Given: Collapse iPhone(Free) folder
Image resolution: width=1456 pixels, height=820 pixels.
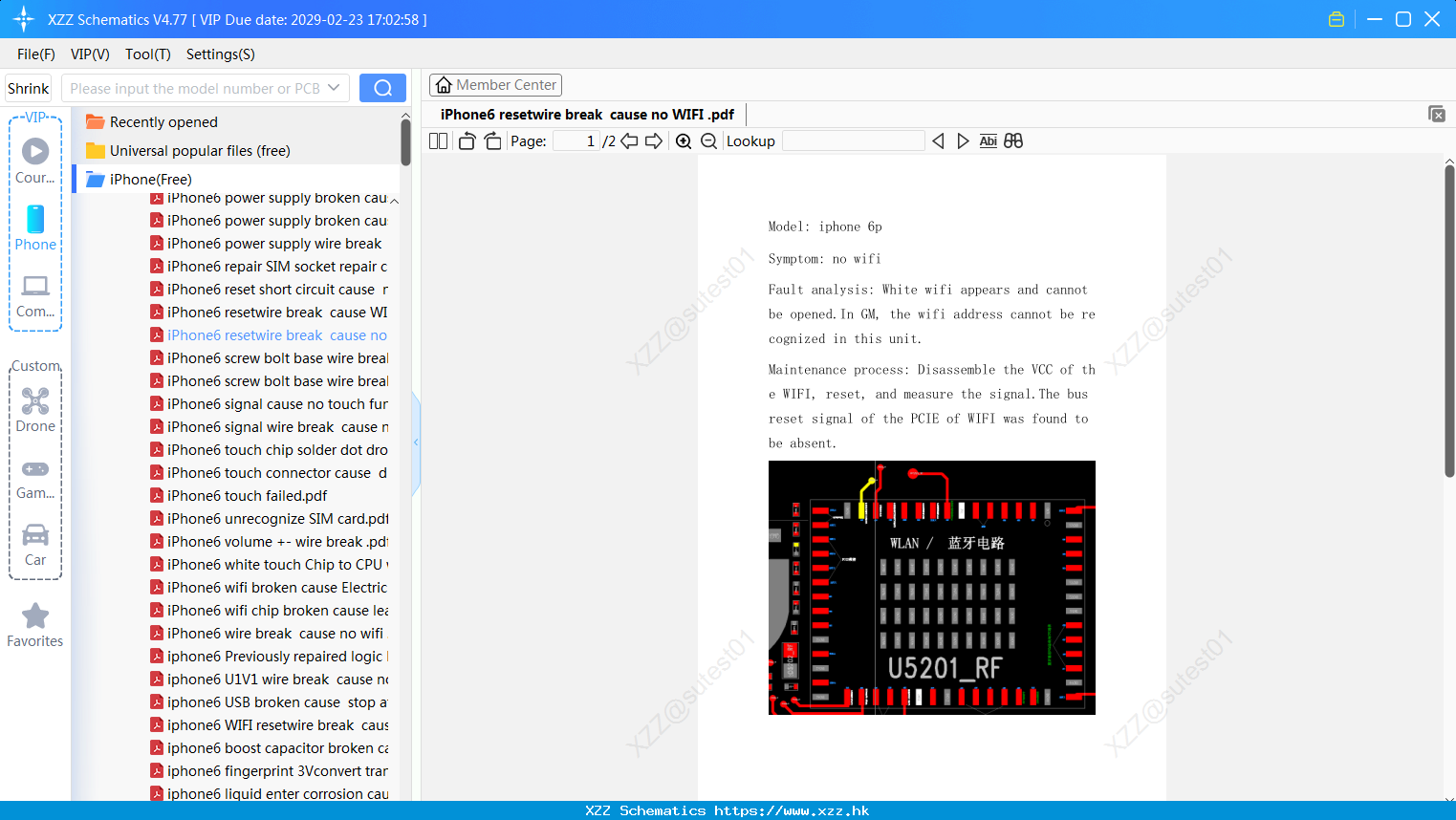Looking at the screenshot, I should 139,179.
